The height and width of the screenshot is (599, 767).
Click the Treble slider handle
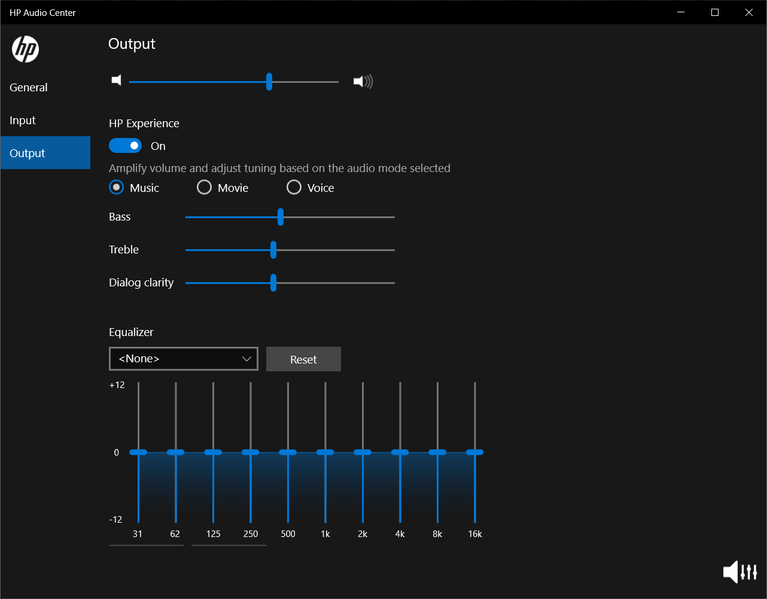pyautogui.click(x=273, y=250)
